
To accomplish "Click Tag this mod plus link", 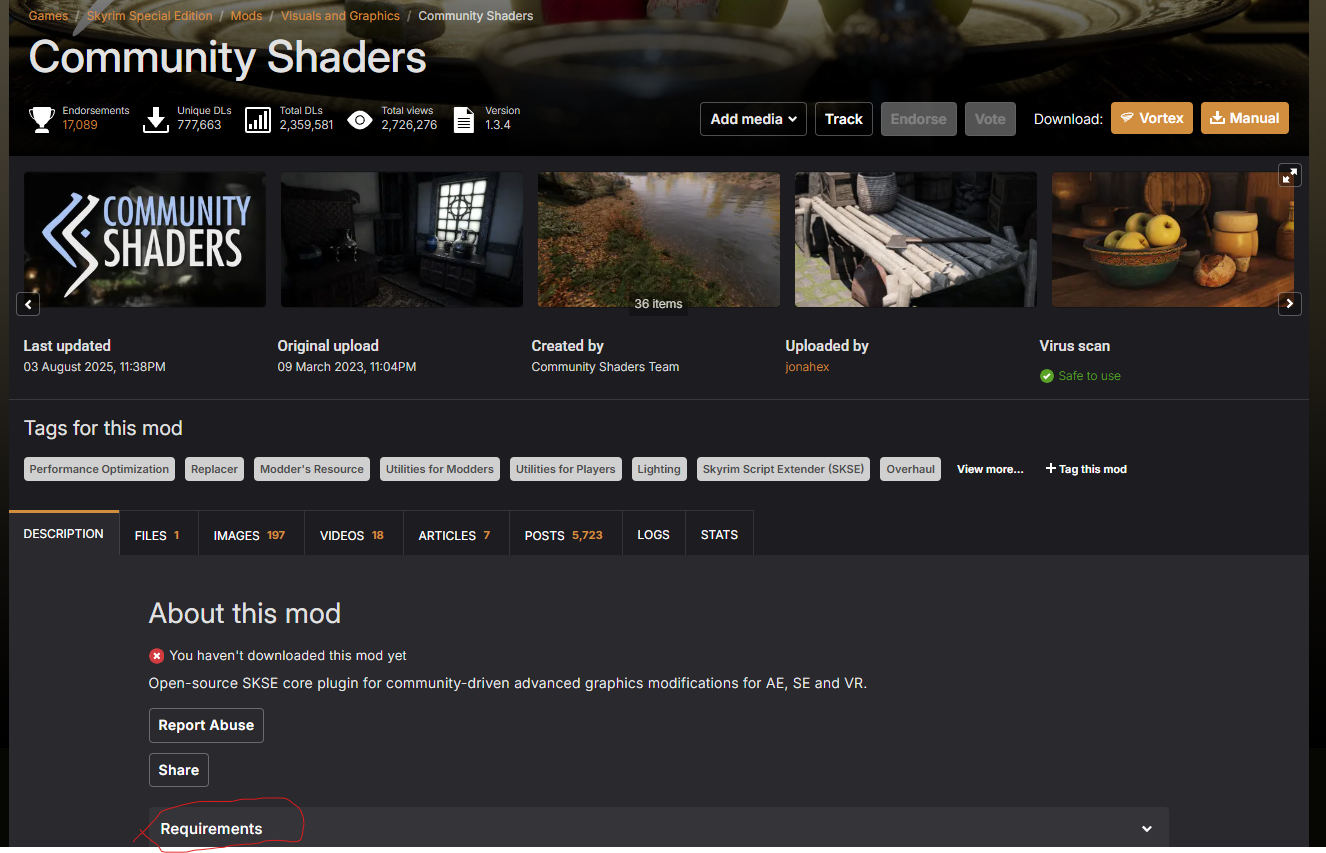I will [x=1086, y=469].
